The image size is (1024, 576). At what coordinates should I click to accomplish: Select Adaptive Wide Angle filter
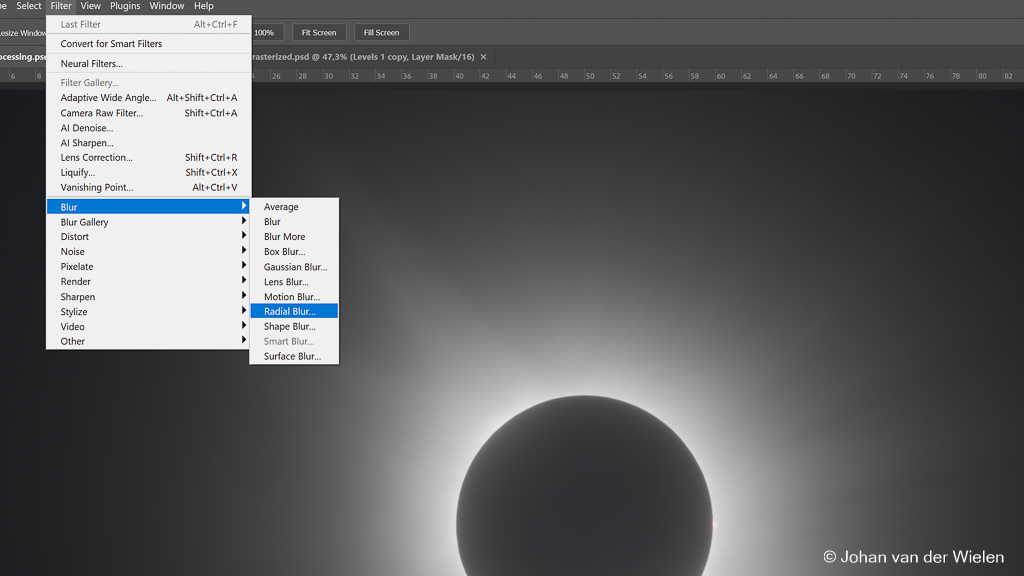point(149,98)
